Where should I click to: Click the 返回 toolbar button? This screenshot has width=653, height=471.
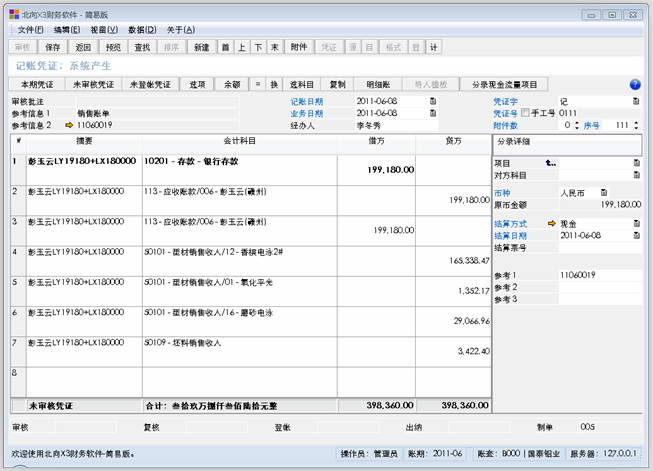click(83, 47)
